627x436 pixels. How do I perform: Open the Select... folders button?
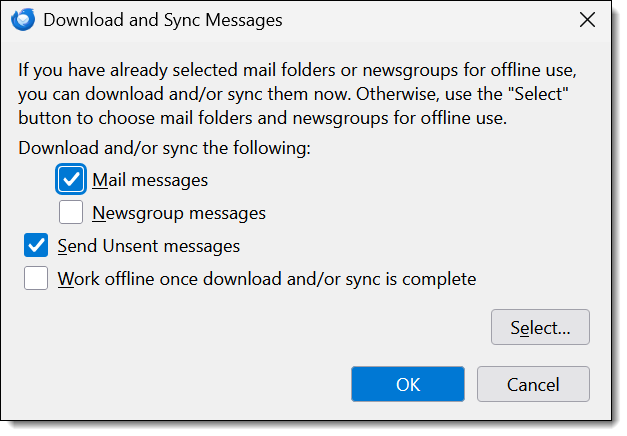click(x=540, y=327)
